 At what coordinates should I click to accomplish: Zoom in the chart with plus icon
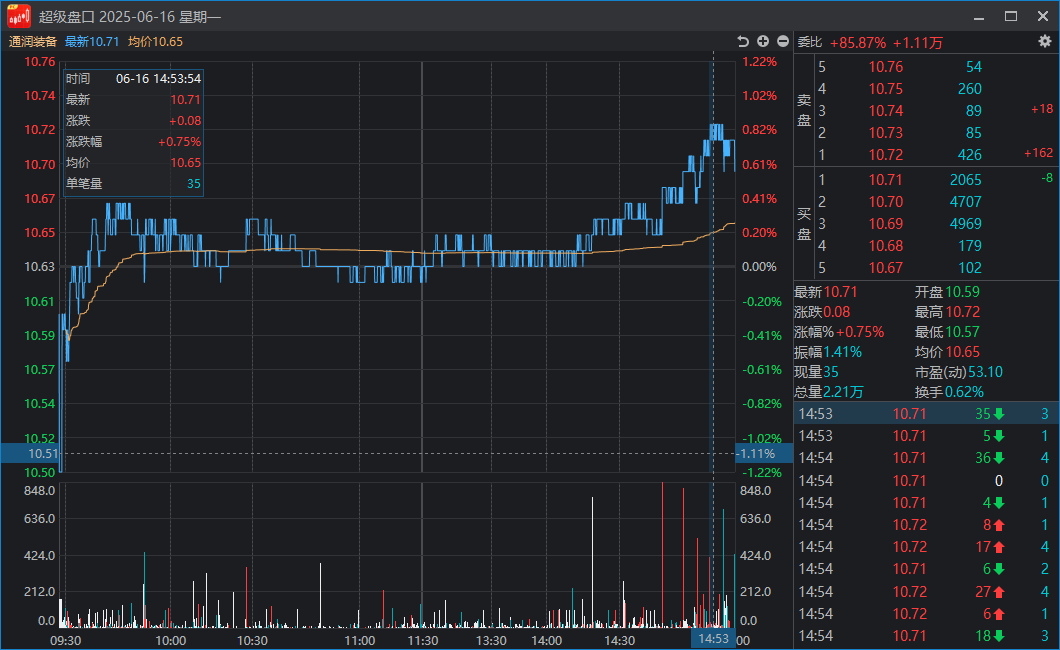[x=763, y=42]
